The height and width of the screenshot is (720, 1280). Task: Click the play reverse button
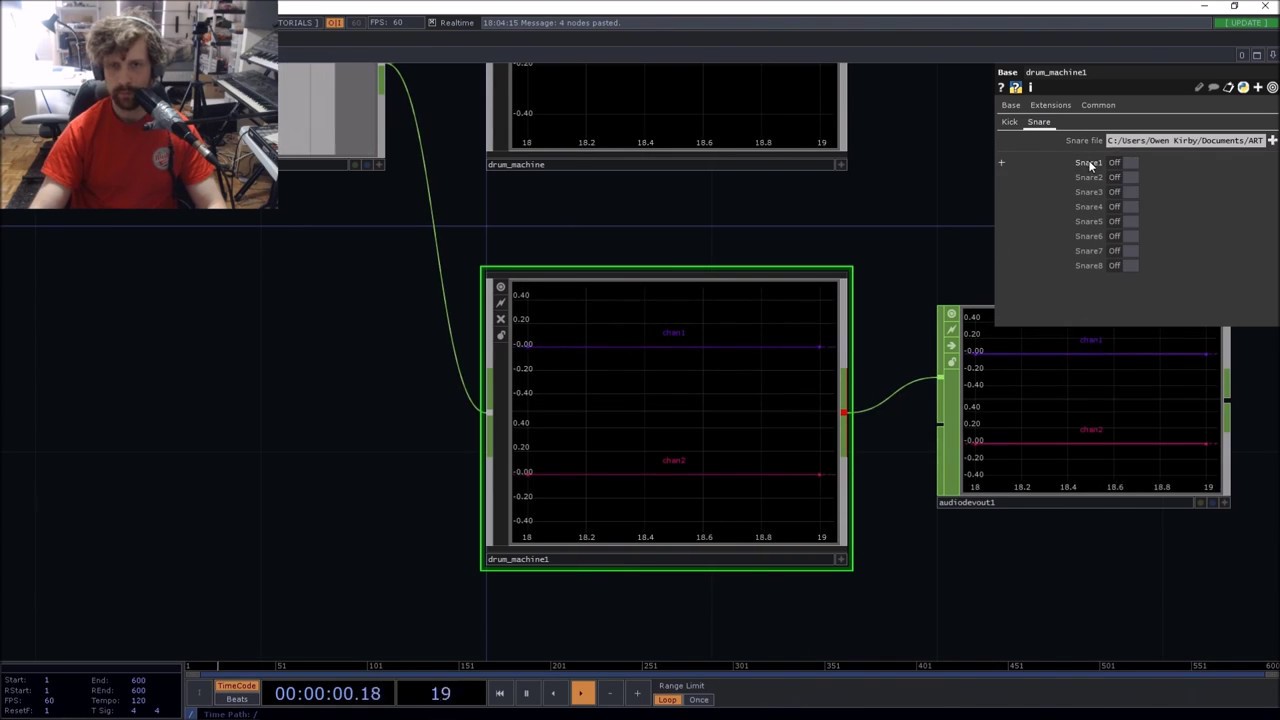[553, 693]
